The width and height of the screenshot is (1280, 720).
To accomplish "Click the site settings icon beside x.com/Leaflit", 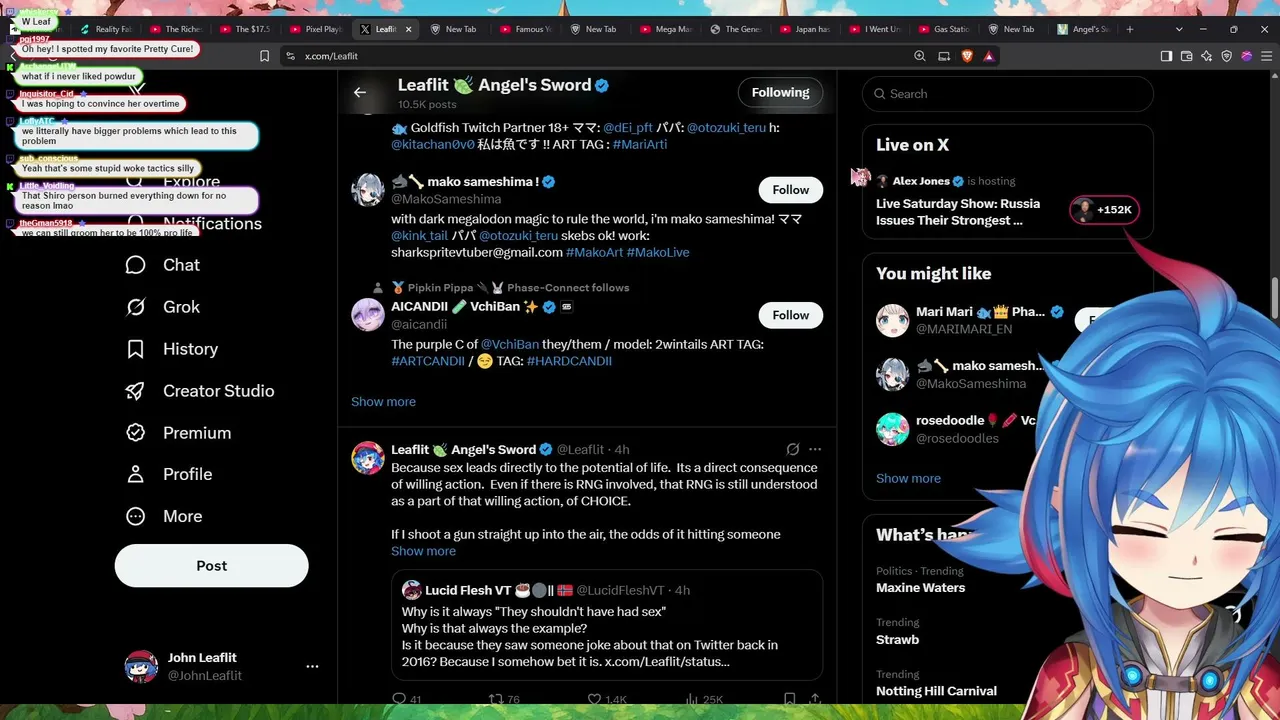I will pyautogui.click(x=290, y=56).
